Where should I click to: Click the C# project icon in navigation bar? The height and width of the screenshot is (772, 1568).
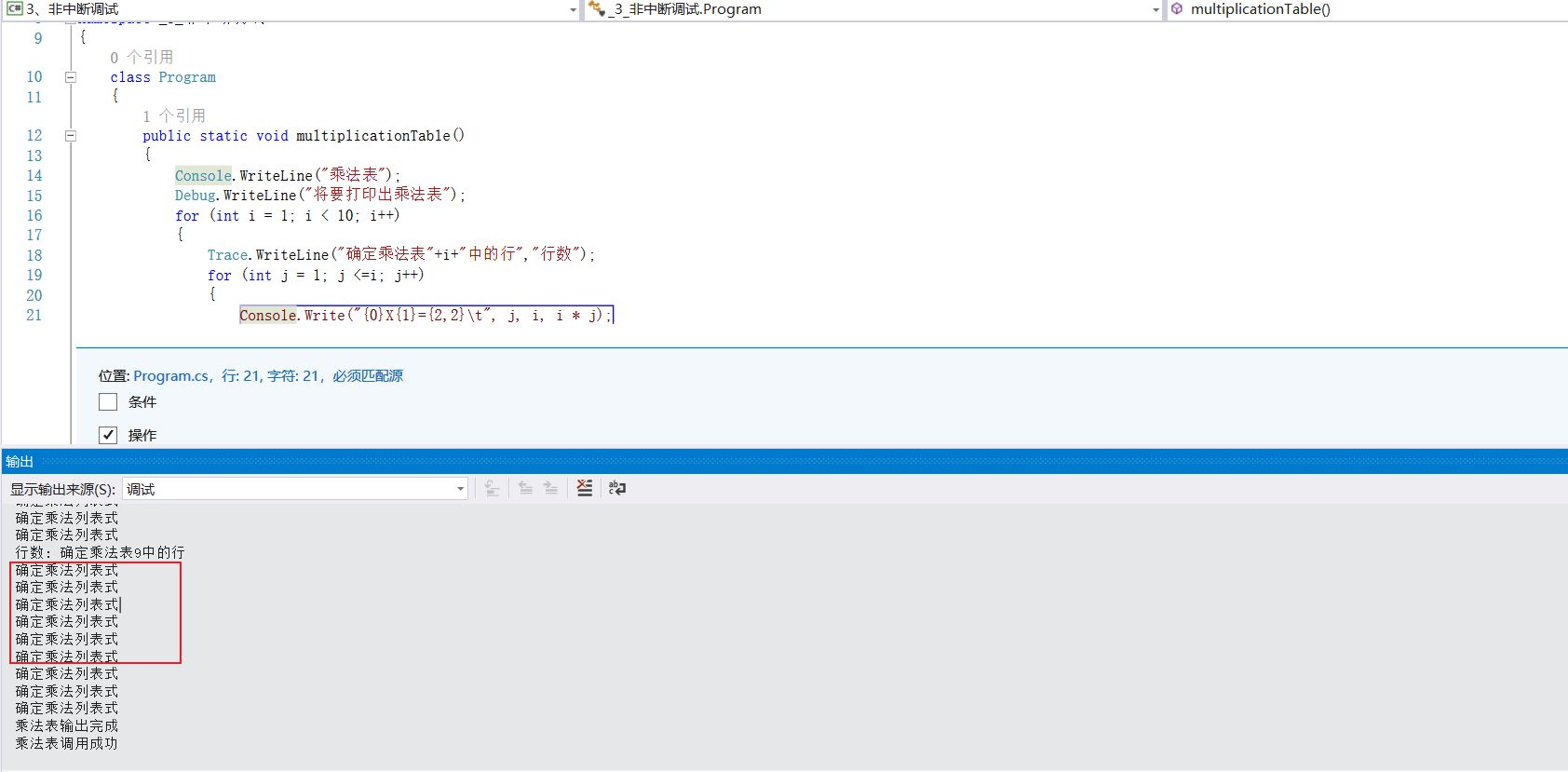14,8
